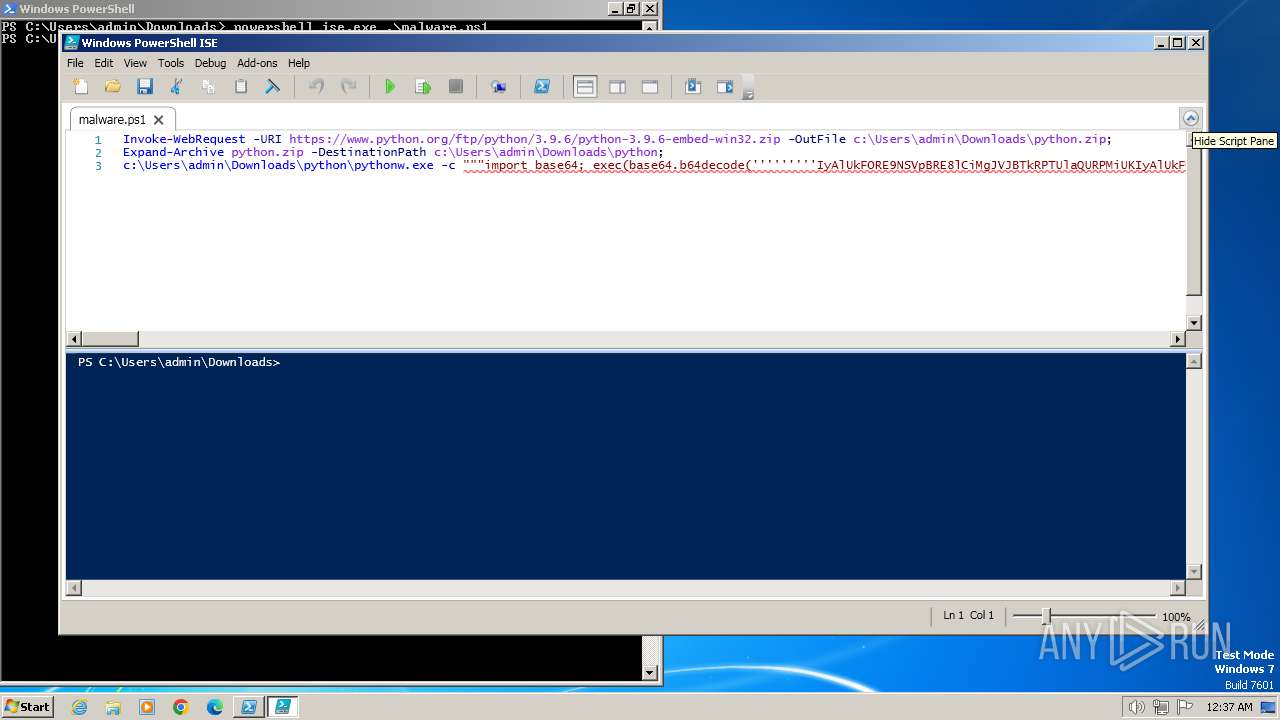Screen dimensions: 1280x720
Task: Open Windows Explorer from taskbar
Action: tap(113, 707)
